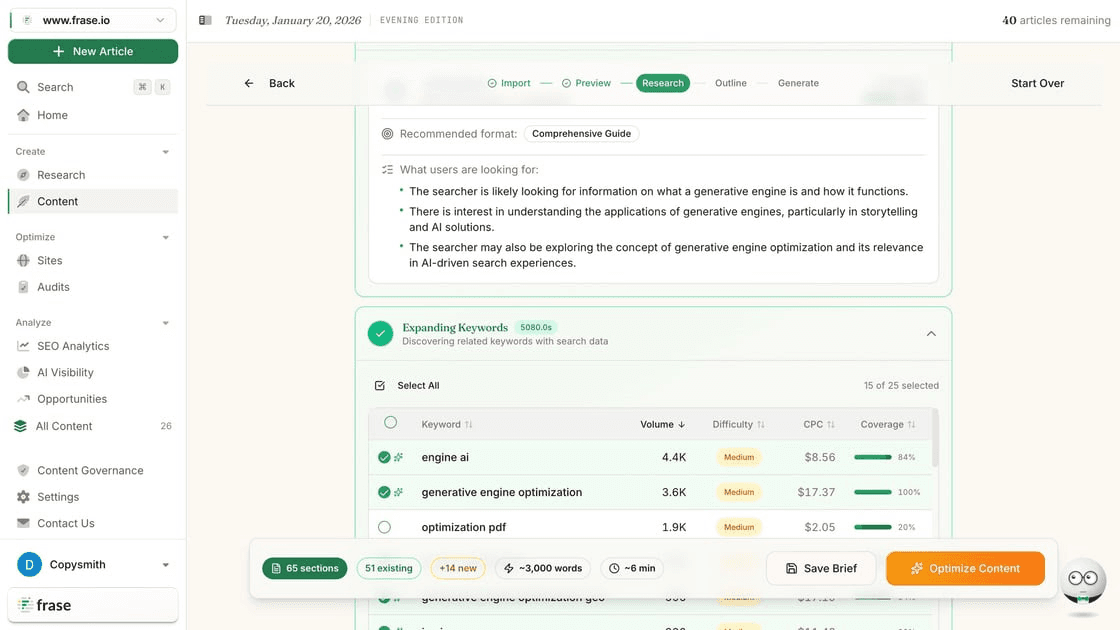Collapse the Create section in sidebar

pyautogui.click(x=164, y=151)
